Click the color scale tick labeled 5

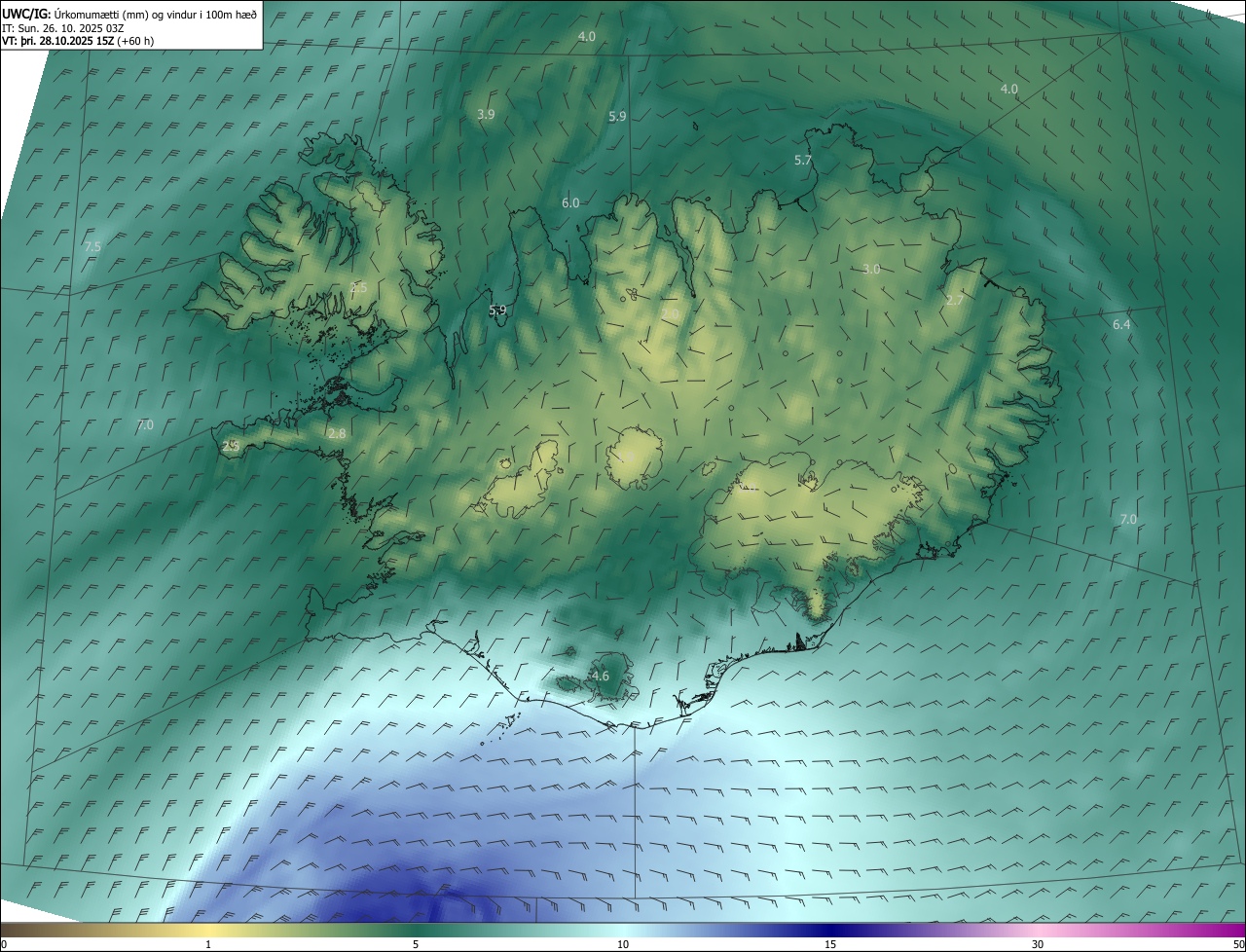tap(416, 944)
